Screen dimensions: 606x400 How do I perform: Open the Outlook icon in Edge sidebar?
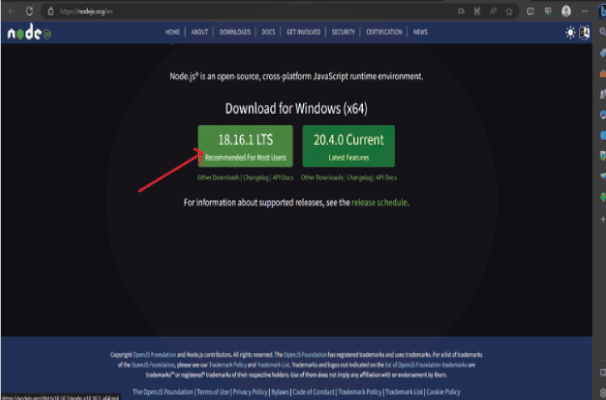(598, 132)
